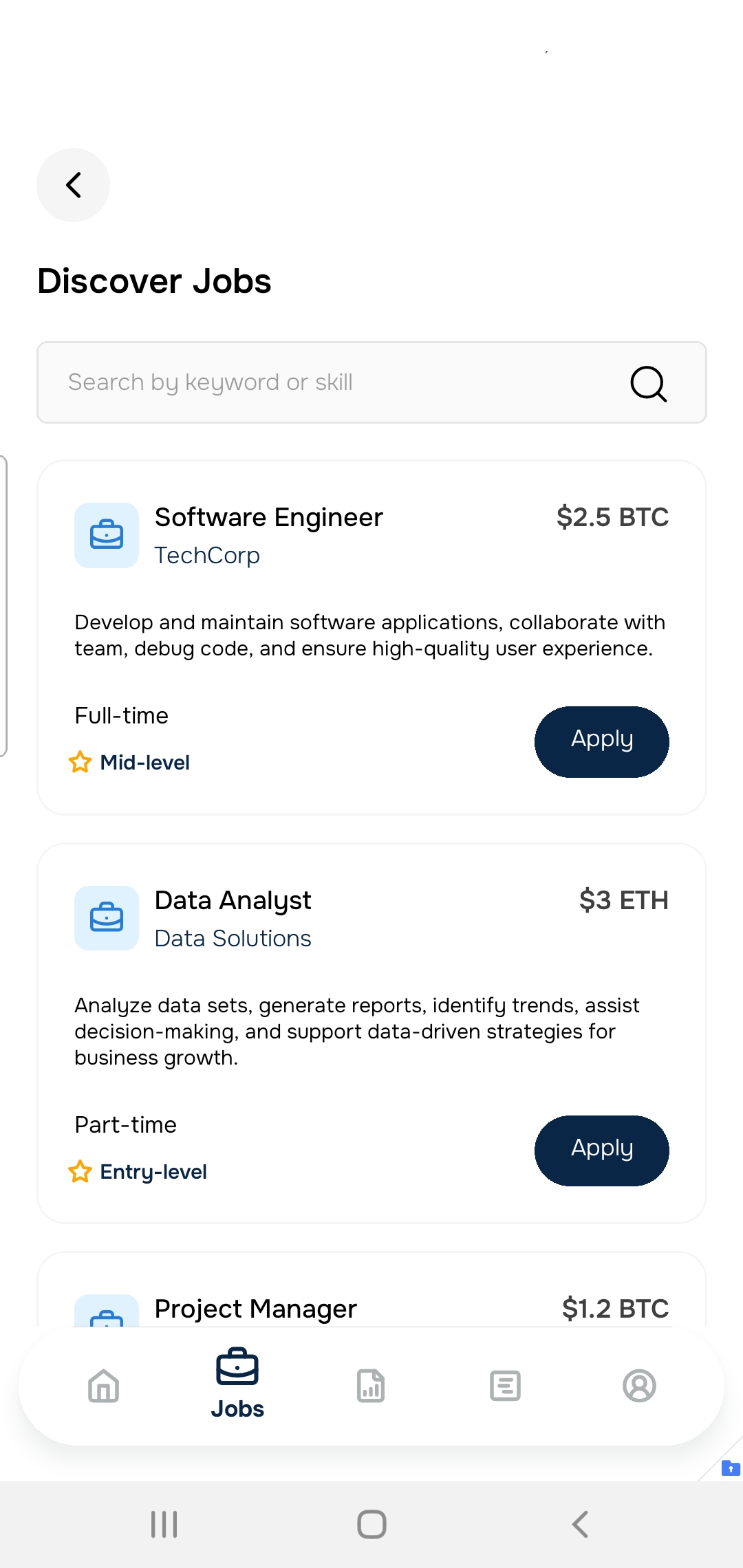Click the Mid-level star icon
This screenshot has width=743, height=1568.
click(80, 762)
